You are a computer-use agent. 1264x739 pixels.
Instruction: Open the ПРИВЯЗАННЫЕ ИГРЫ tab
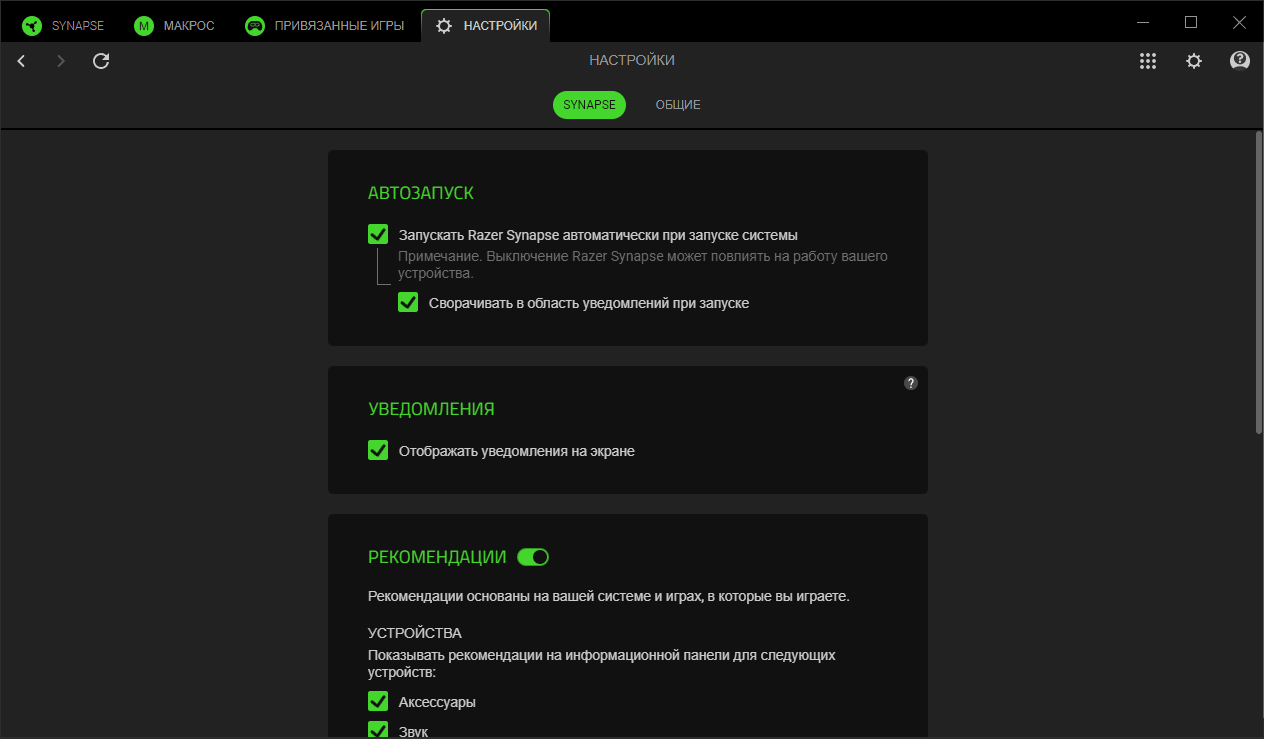[x=325, y=26]
